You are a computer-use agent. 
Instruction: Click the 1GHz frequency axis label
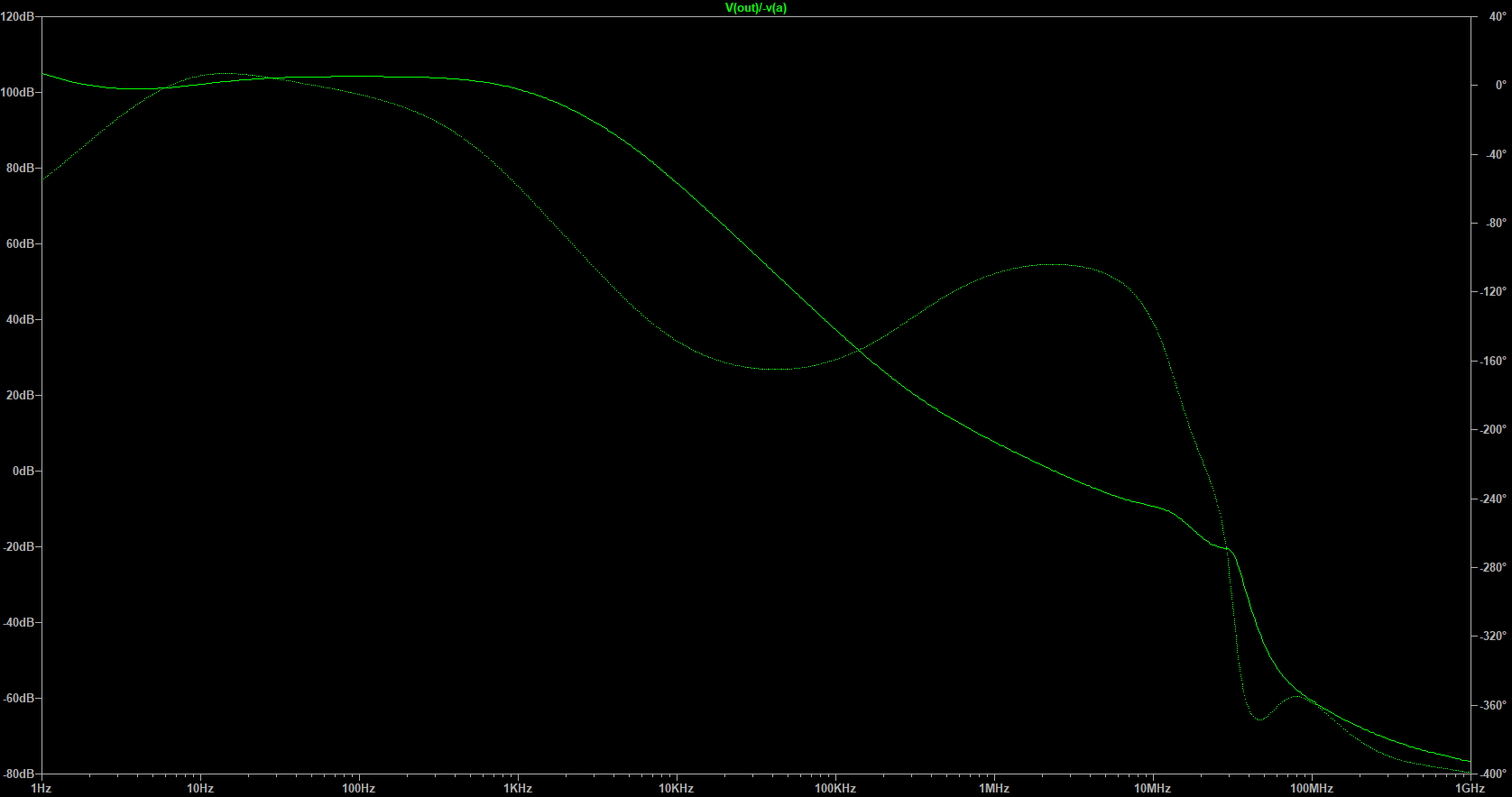(x=1471, y=788)
